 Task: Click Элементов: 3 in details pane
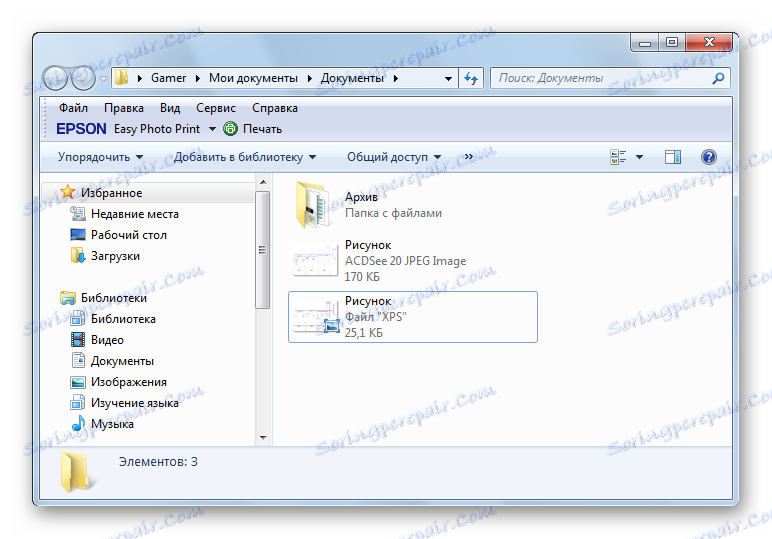158,462
